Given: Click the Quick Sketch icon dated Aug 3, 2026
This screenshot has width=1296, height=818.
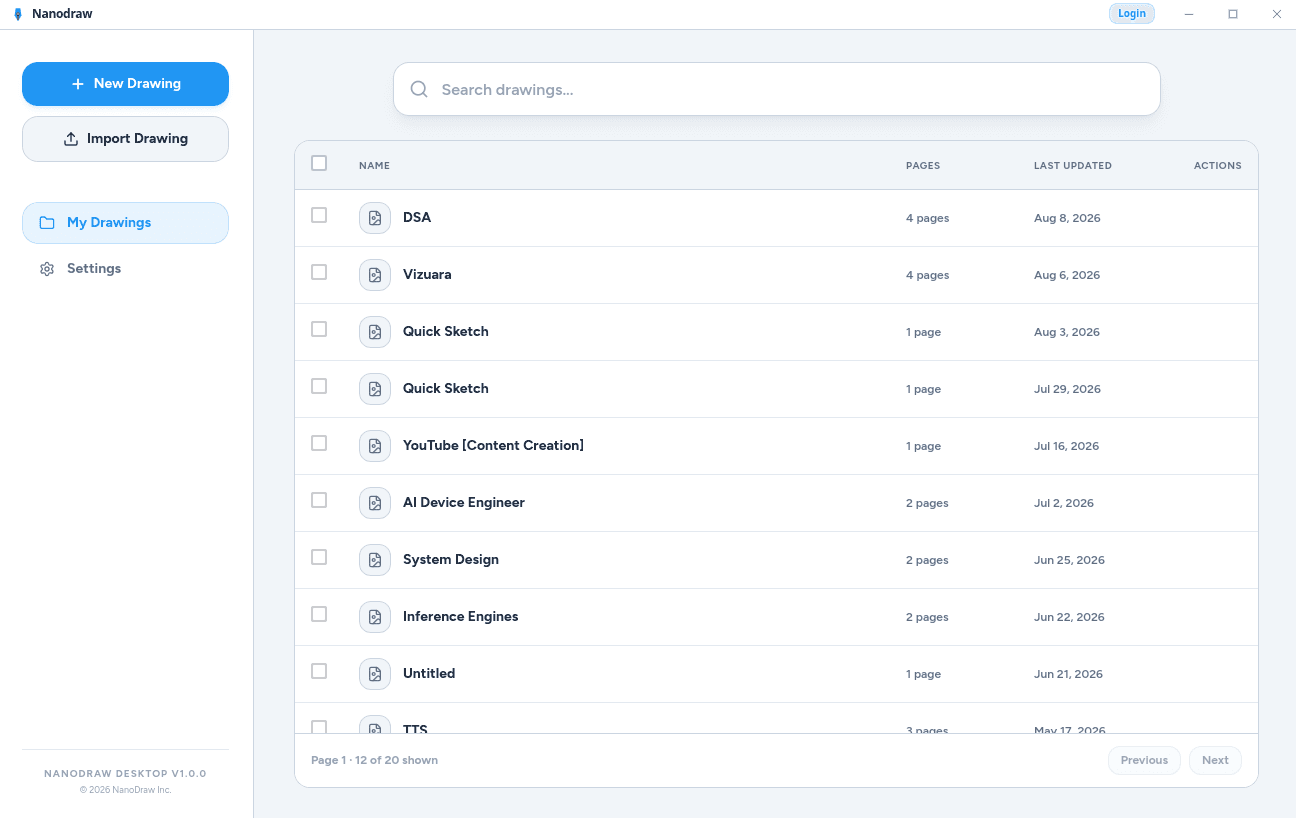Looking at the screenshot, I should pos(375,332).
